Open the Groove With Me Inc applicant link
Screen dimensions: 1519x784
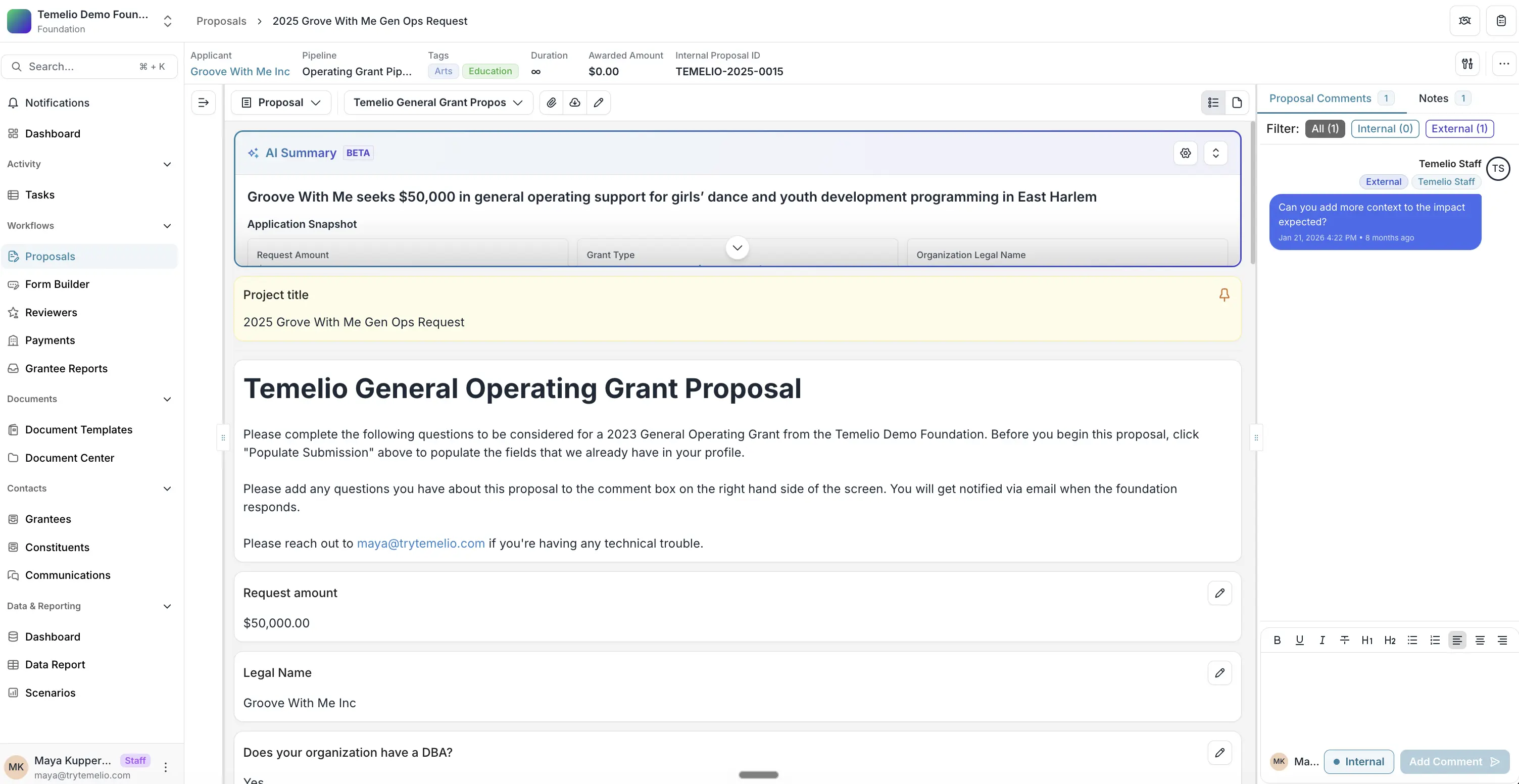[x=240, y=71]
